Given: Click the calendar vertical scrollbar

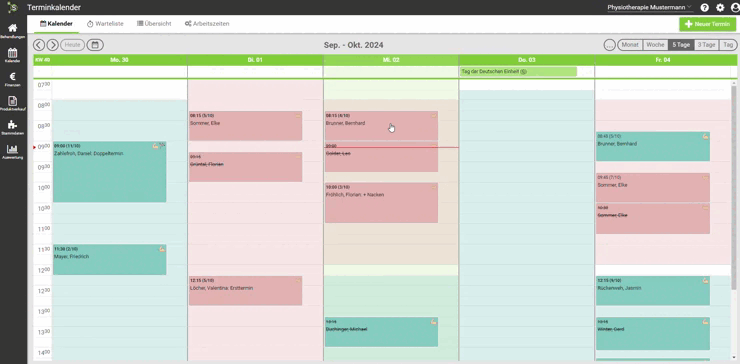Looking at the screenshot, I should (734, 187).
